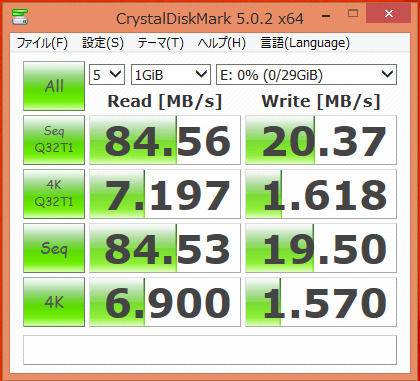
Task: Select the Seq write value 19.50
Action: [x=321, y=248]
